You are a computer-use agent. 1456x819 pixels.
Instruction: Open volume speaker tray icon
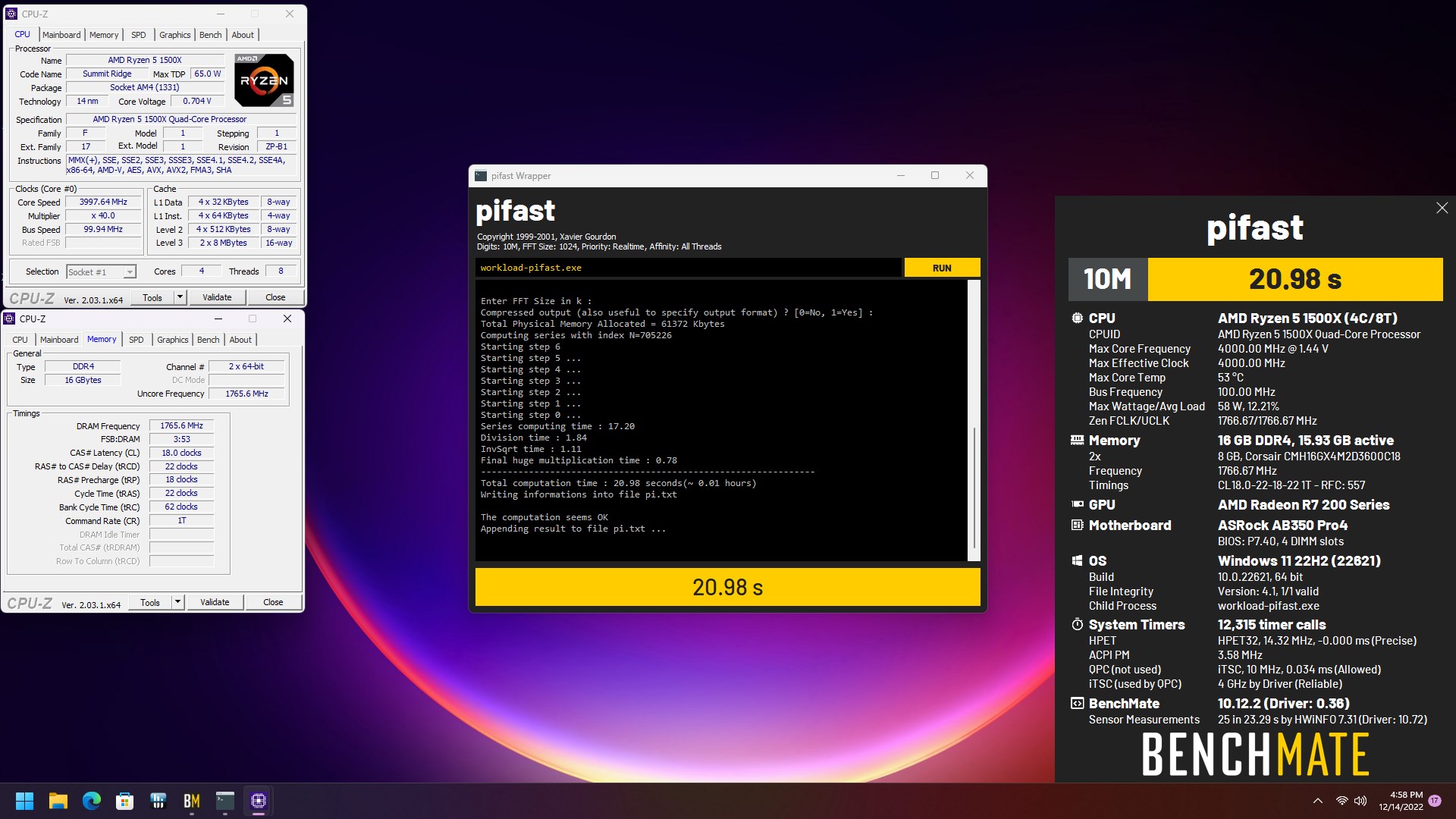pyautogui.click(x=1360, y=801)
